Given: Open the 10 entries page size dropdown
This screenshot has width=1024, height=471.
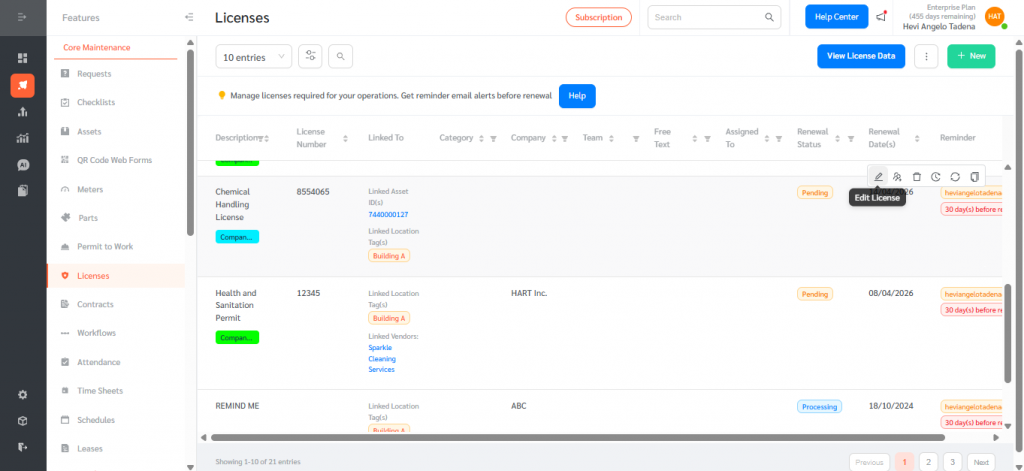Looking at the screenshot, I should [254, 57].
